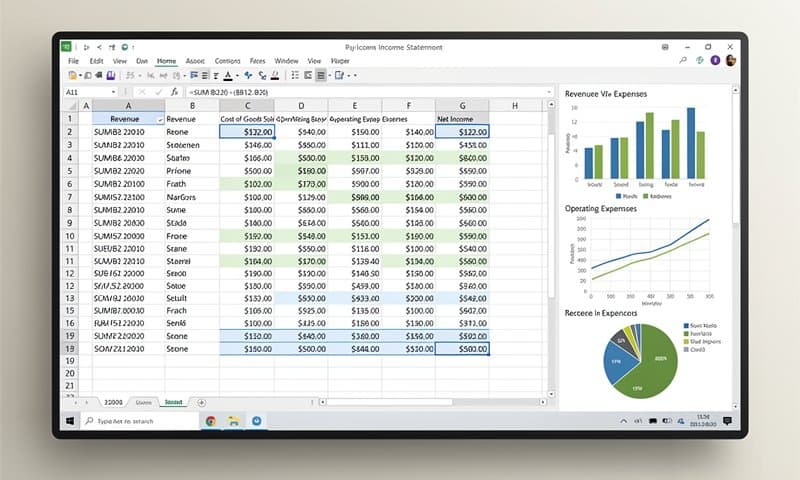Click the pie chart in the side panel
The height and width of the screenshot is (480, 800).
pyautogui.click(x=641, y=361)
